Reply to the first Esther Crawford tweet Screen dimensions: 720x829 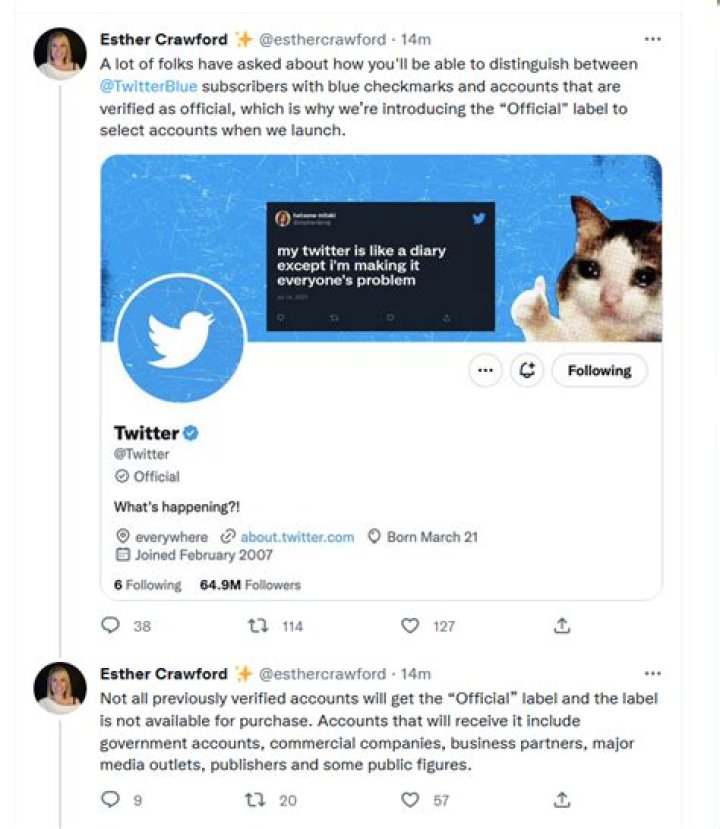tap(110, 625)
